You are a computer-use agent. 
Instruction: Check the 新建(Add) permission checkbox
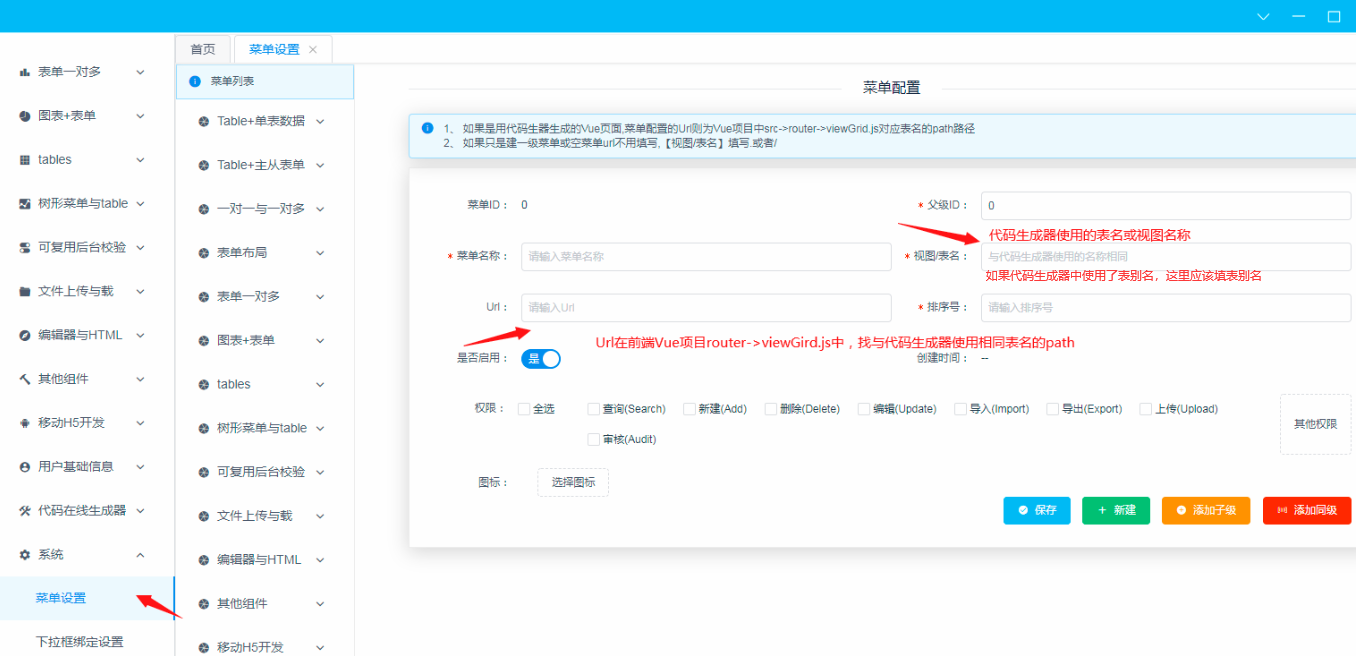(x=689, y=409)
